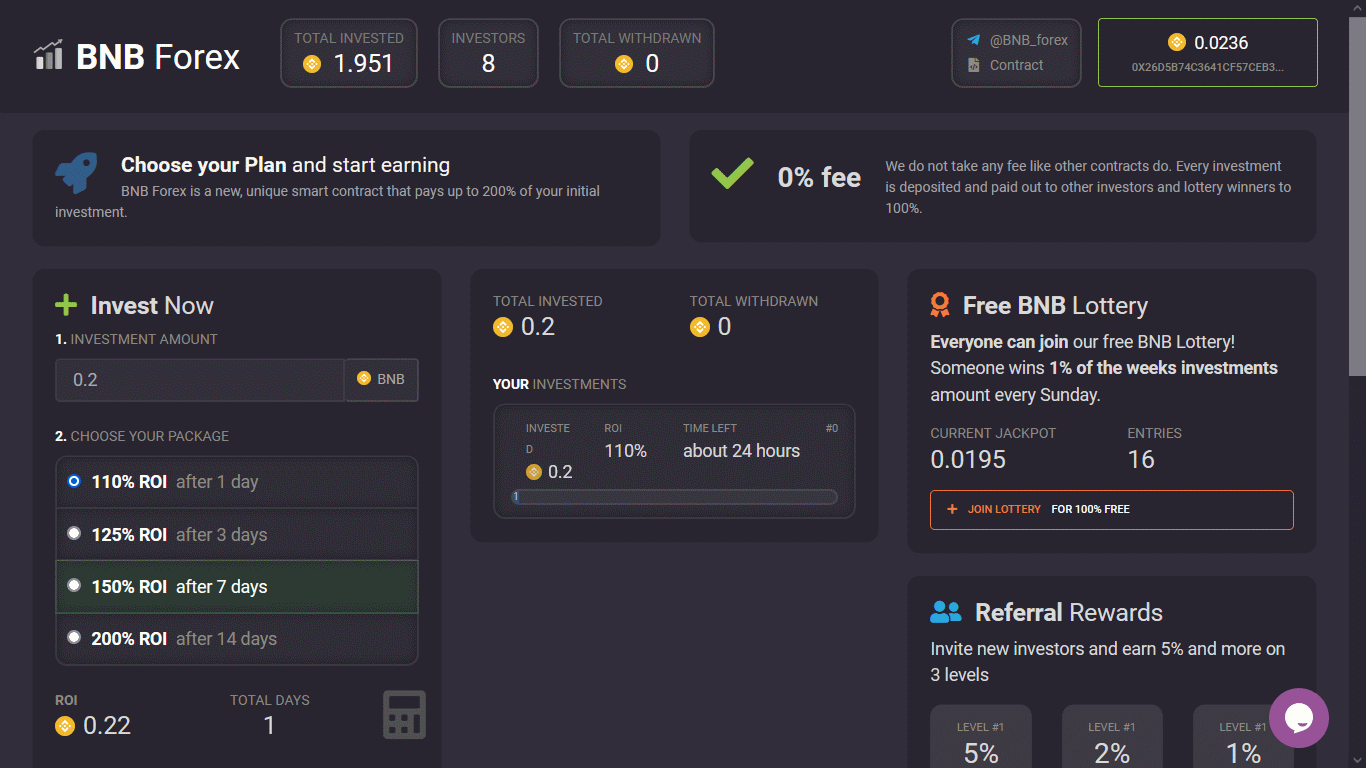Screen dimensions: 1366x768
Task: Click the 'Your Investments' label
Action: (x=559, y=384)
